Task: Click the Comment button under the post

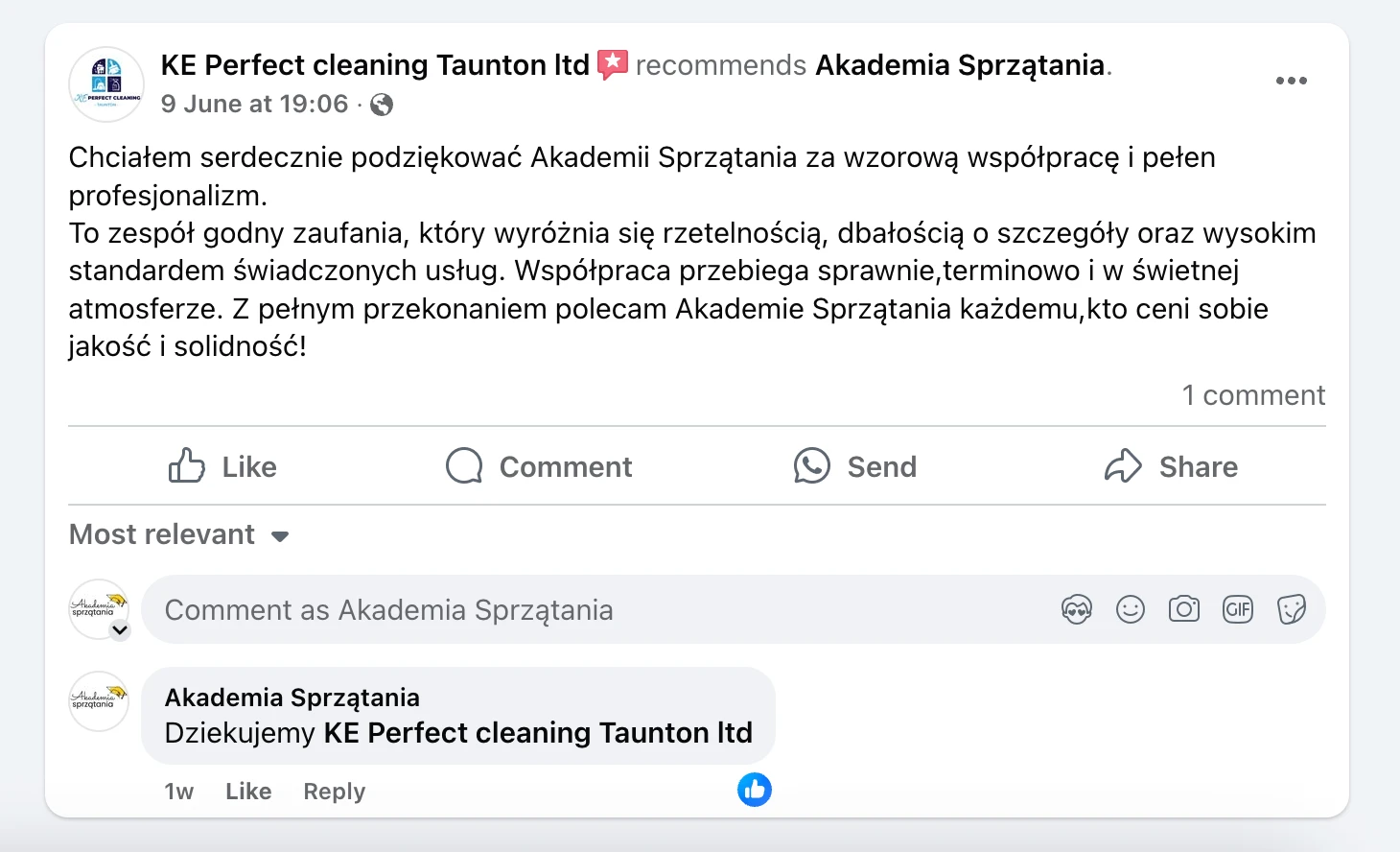Action: coord(539,466)
